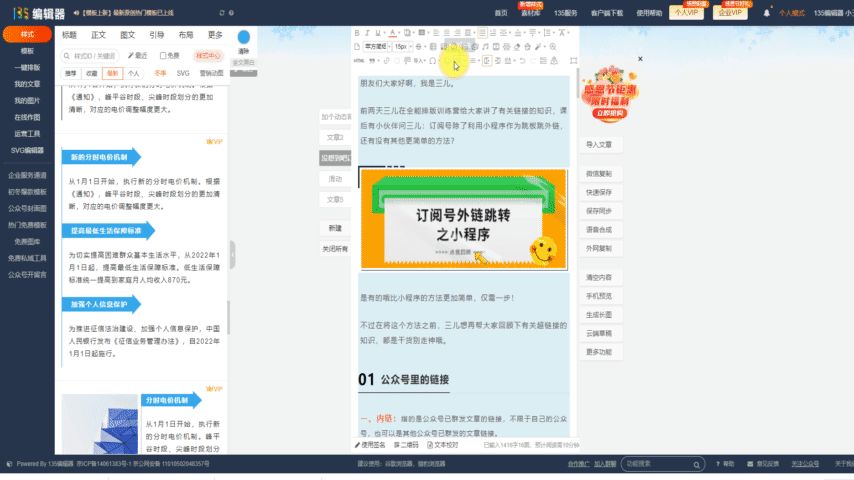Switch to HTML source view
Viewport: 854px width, 480px height.
tap(359, 60)
